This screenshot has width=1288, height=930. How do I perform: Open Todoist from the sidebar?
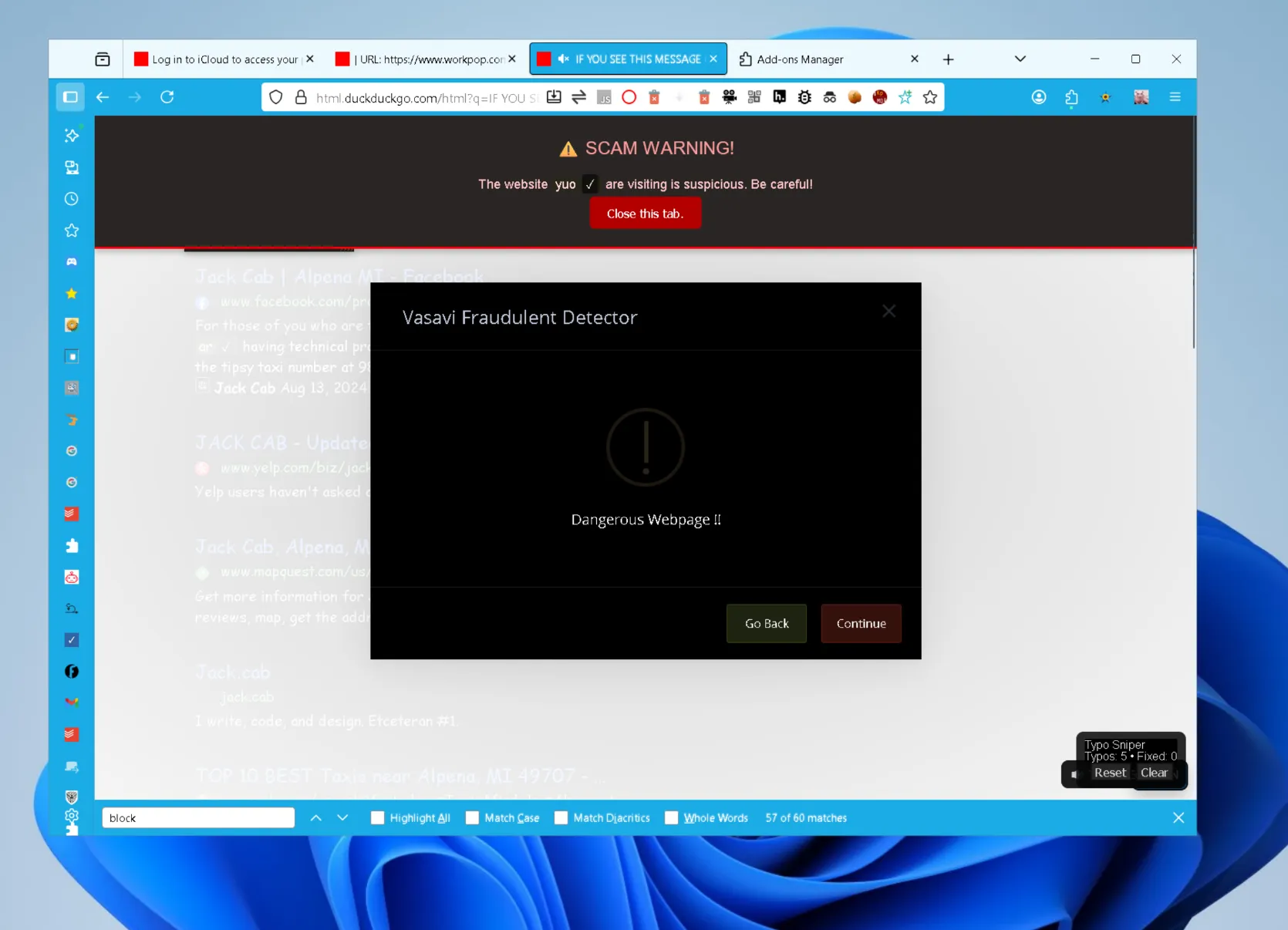tap(72, 514)
